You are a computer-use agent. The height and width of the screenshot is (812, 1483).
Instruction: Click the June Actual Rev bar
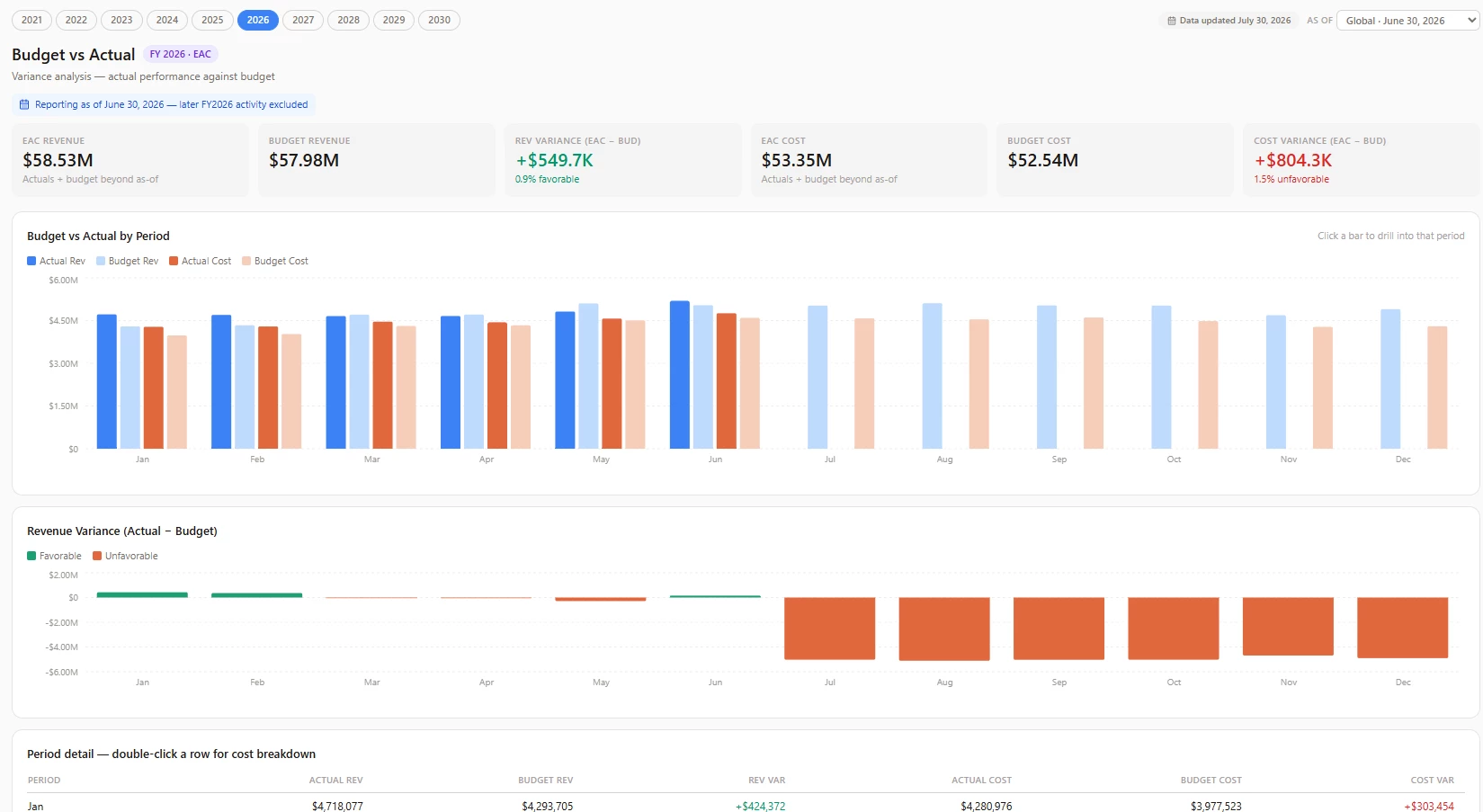pyautogui.click(x=680, y=375)
